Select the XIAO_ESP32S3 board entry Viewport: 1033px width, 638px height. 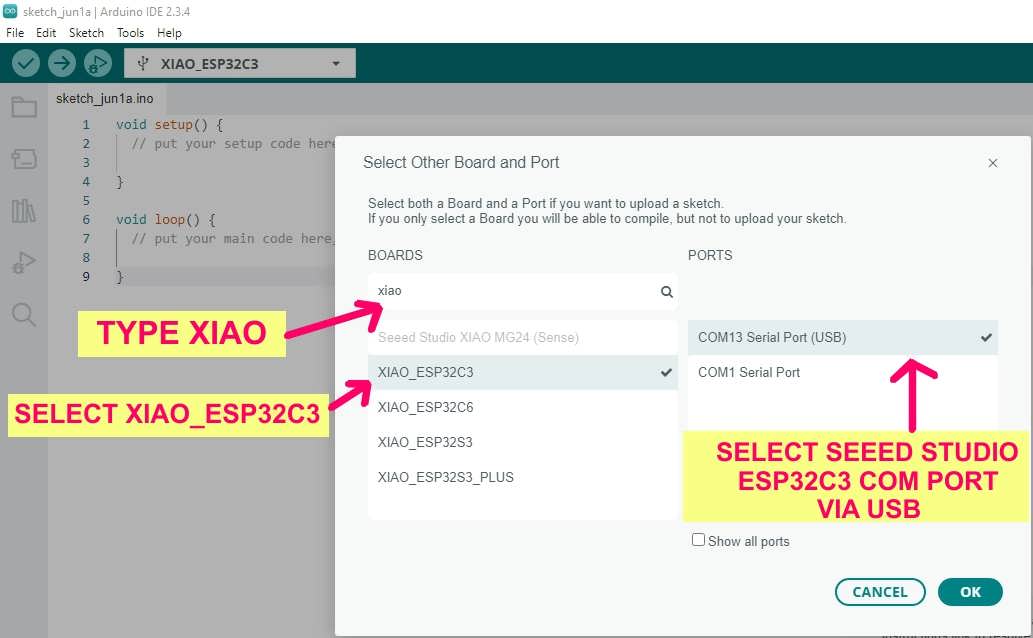coord(522,442)
